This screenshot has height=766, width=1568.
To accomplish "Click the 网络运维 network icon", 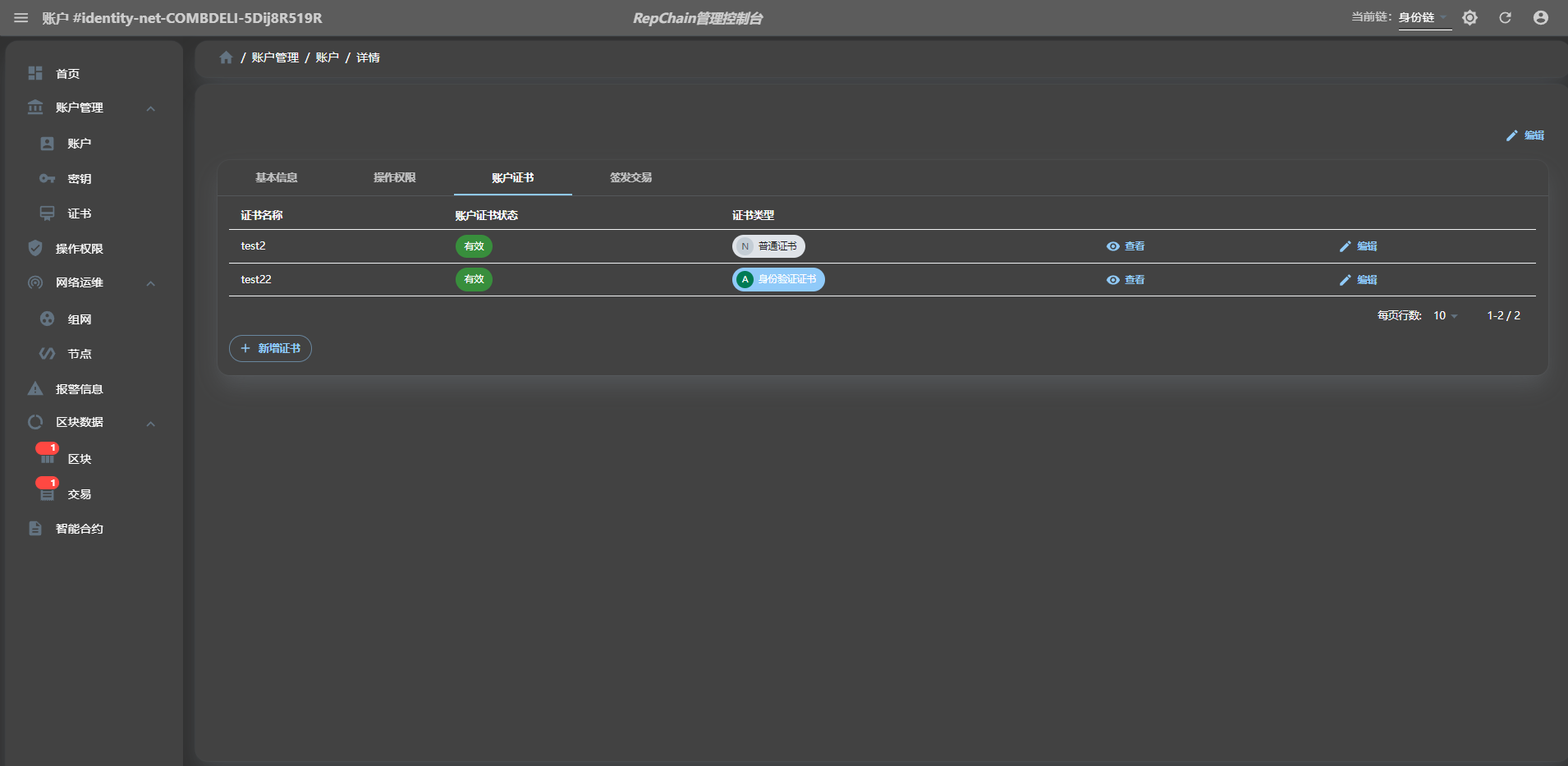I will point(35,282).
